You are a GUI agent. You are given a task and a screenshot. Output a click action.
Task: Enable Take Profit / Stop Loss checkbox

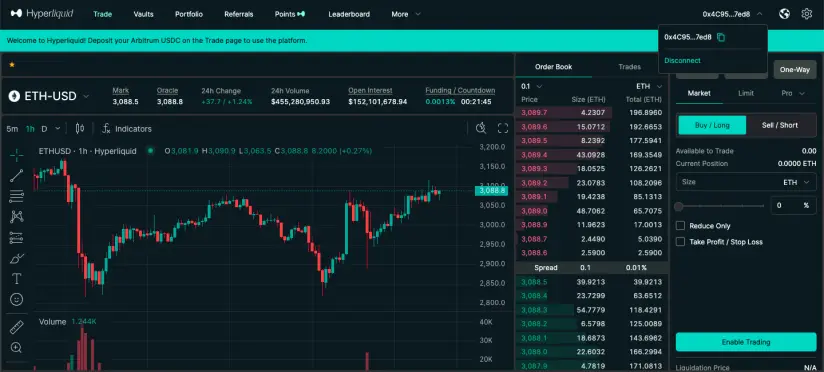tap(681, 242)
